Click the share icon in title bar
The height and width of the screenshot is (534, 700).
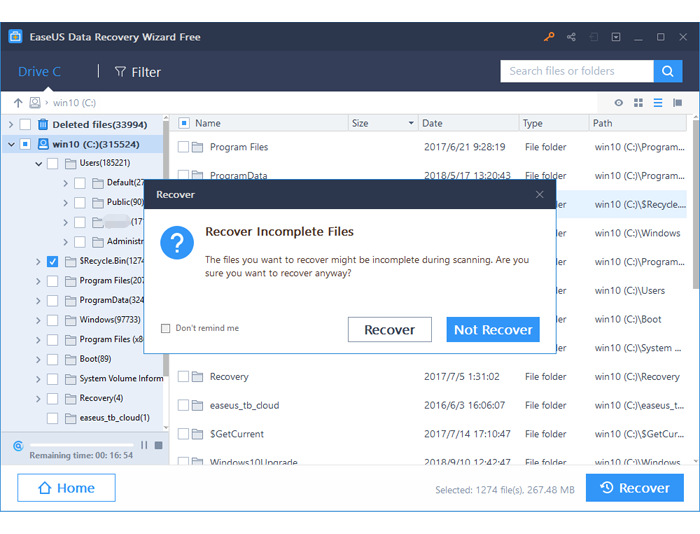point(571,37)
